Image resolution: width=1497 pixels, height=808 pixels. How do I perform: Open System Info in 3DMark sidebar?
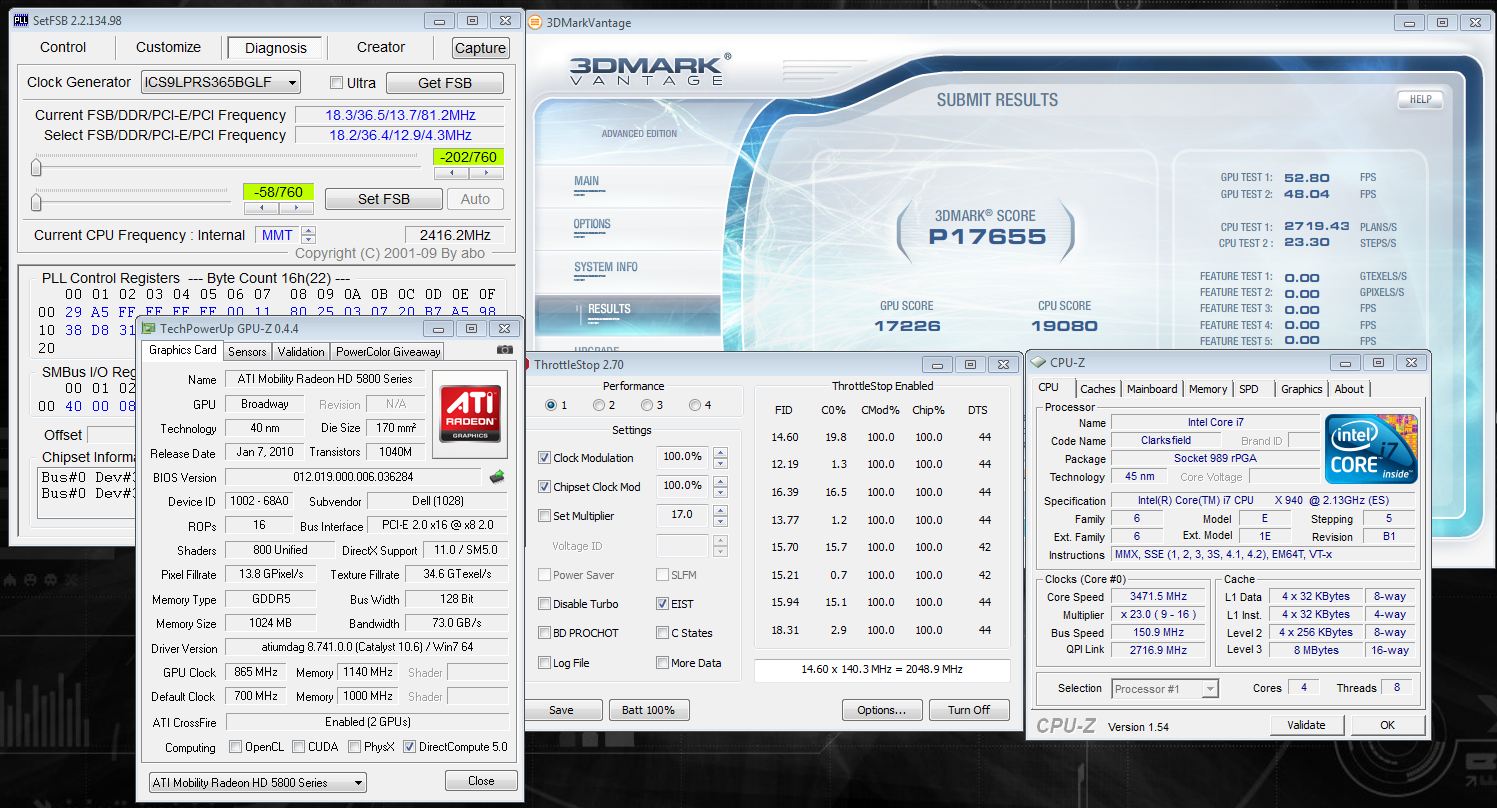point(605,267)
